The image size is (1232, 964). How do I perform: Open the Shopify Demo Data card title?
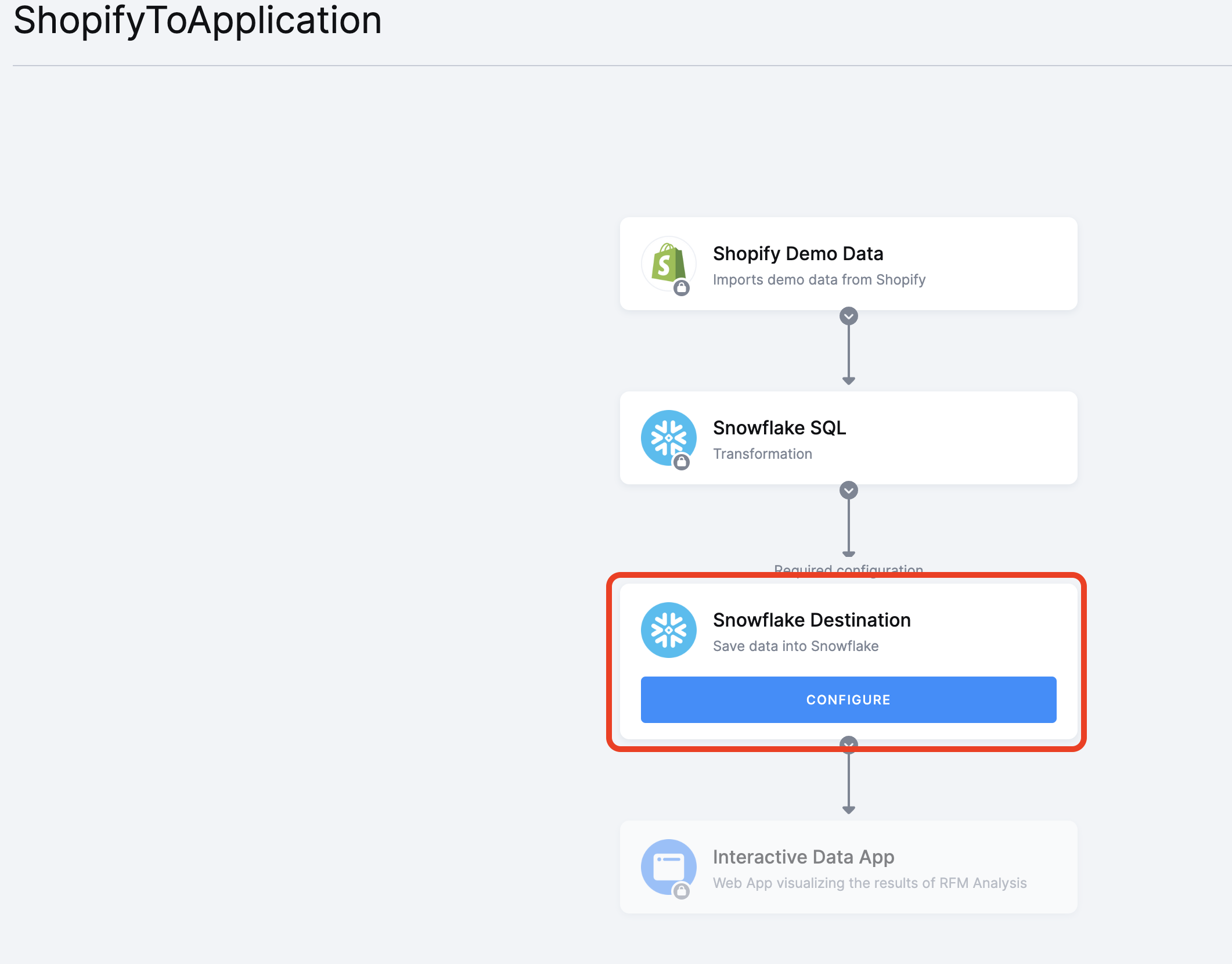pos(798,253)
